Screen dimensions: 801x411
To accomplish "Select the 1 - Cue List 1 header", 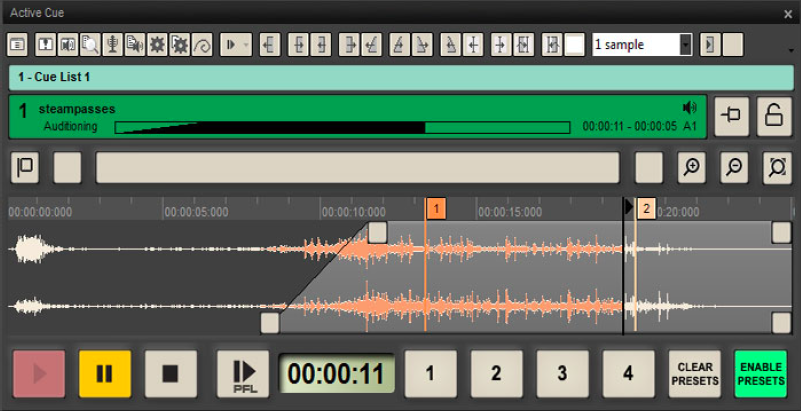I will tap(400, 77).
